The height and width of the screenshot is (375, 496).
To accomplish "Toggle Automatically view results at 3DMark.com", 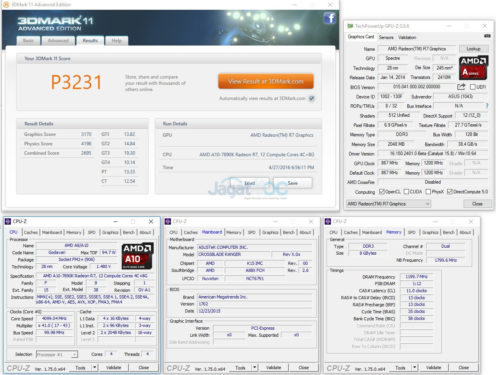I will pyautogui.click(x=312, y=98).
